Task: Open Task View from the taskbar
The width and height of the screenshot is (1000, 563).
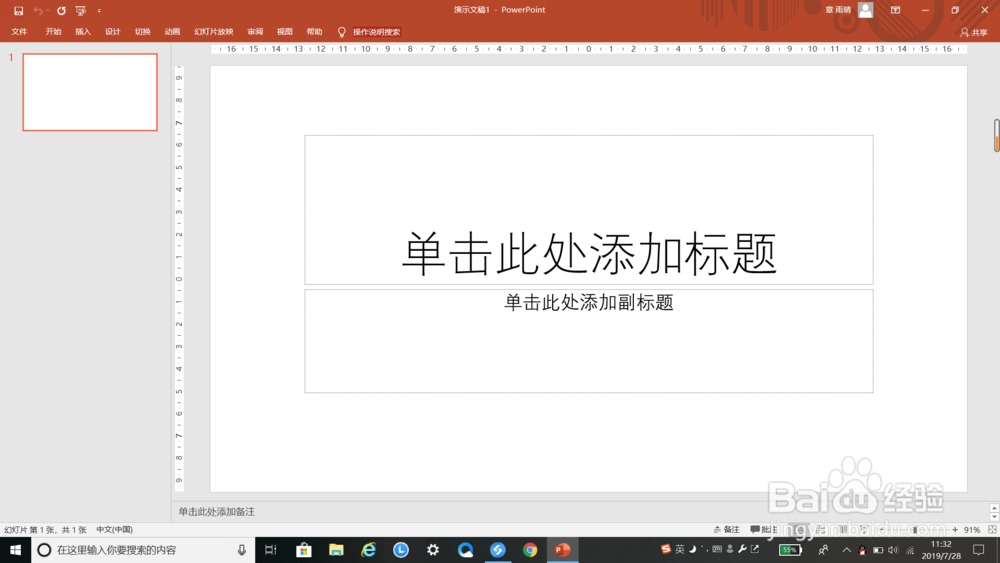Action: tap(270, 550)
